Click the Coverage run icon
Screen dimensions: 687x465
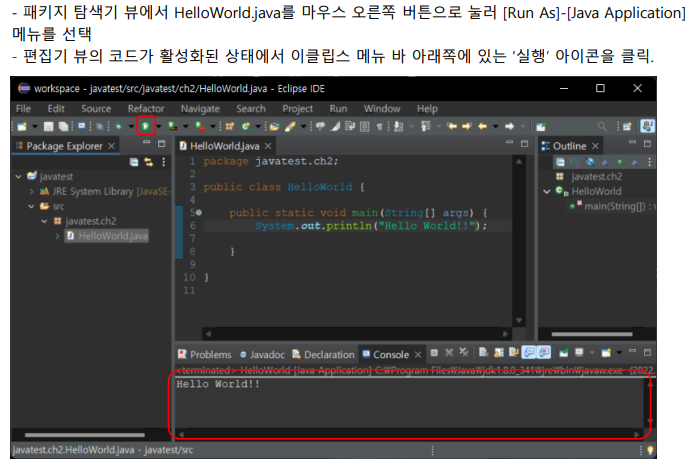coord(173,126)
